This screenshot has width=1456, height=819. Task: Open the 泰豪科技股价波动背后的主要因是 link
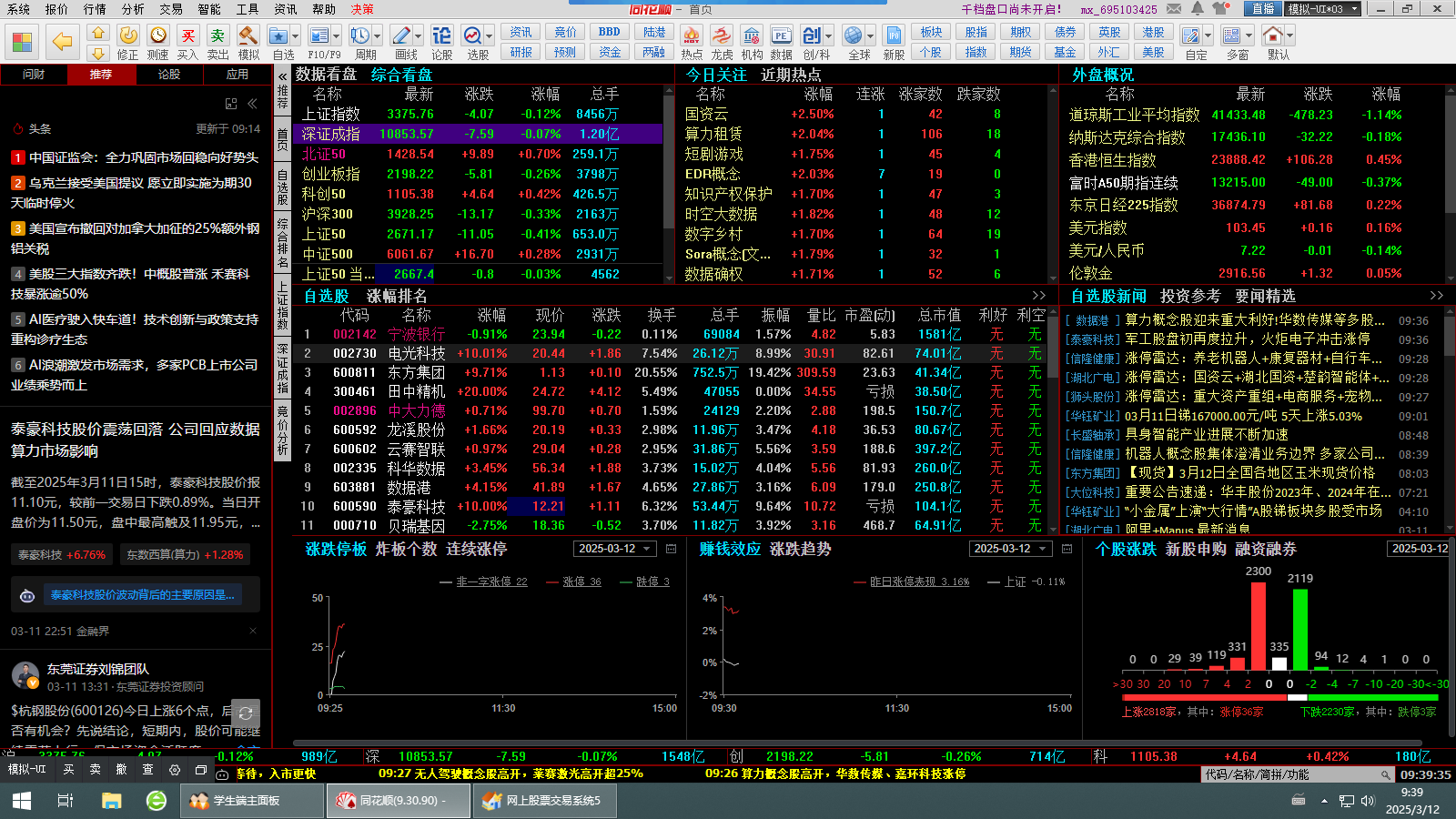(x=142, y=595)
